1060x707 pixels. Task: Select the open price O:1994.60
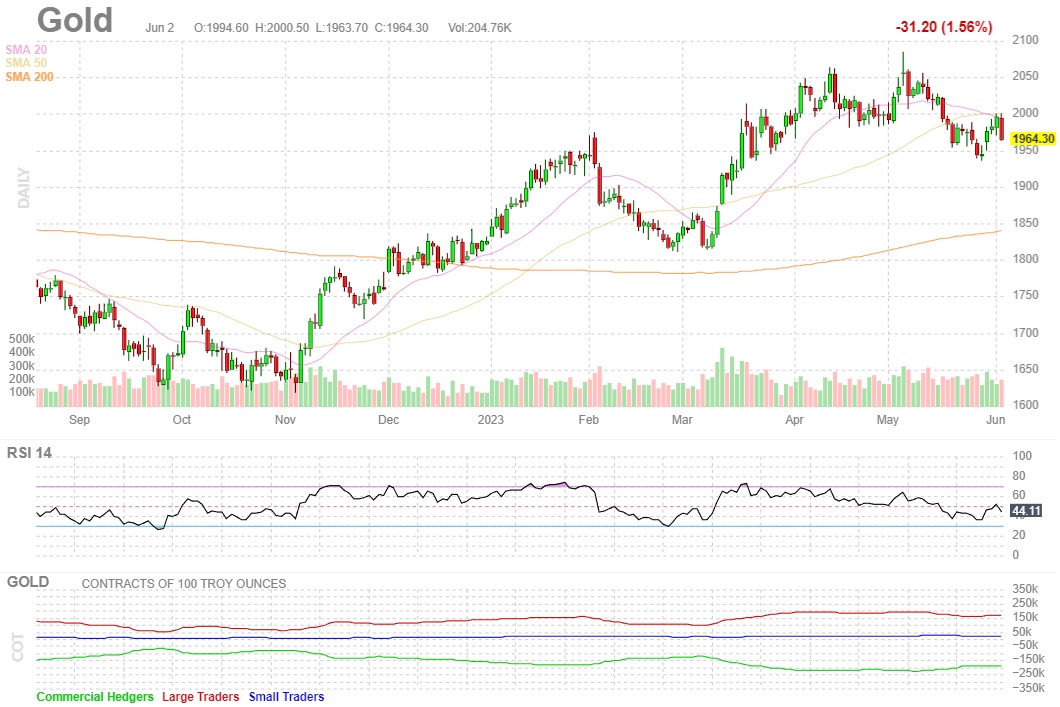pyautogui.click(x=221, y=28)
